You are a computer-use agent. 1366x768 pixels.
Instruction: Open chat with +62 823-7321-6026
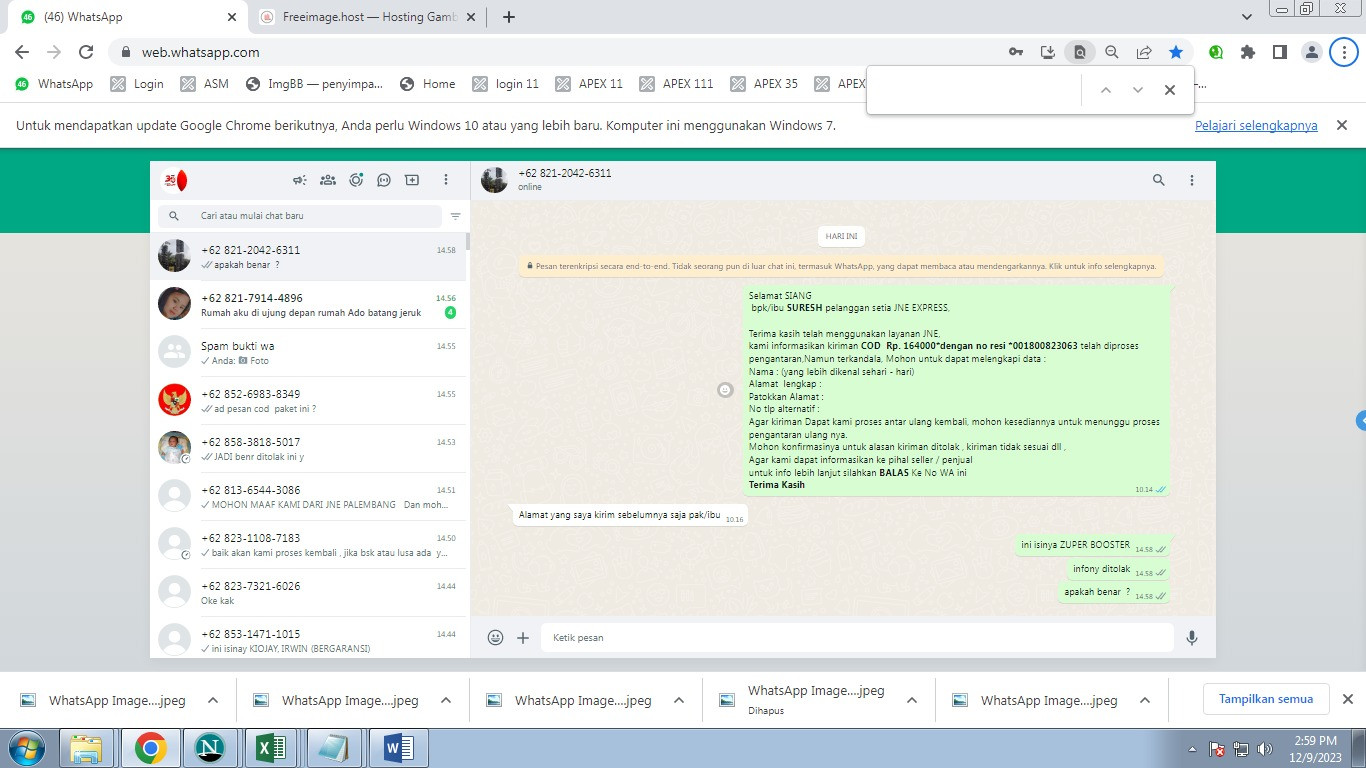[308, 593]
